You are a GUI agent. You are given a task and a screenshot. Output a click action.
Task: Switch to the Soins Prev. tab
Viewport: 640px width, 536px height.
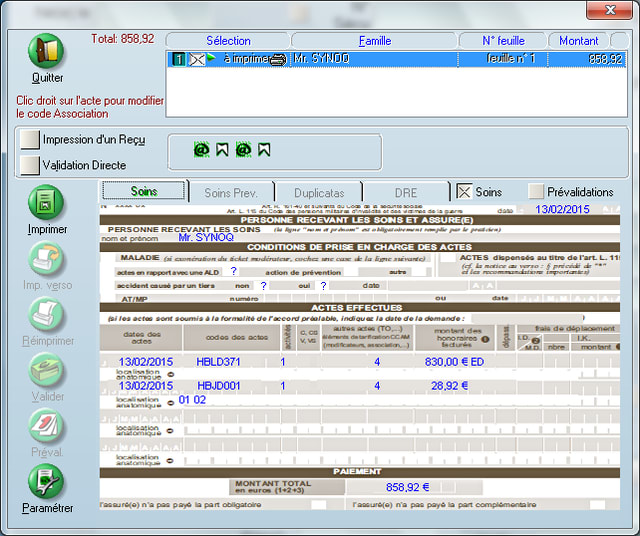pyautogui.click(x=231, y=192)
